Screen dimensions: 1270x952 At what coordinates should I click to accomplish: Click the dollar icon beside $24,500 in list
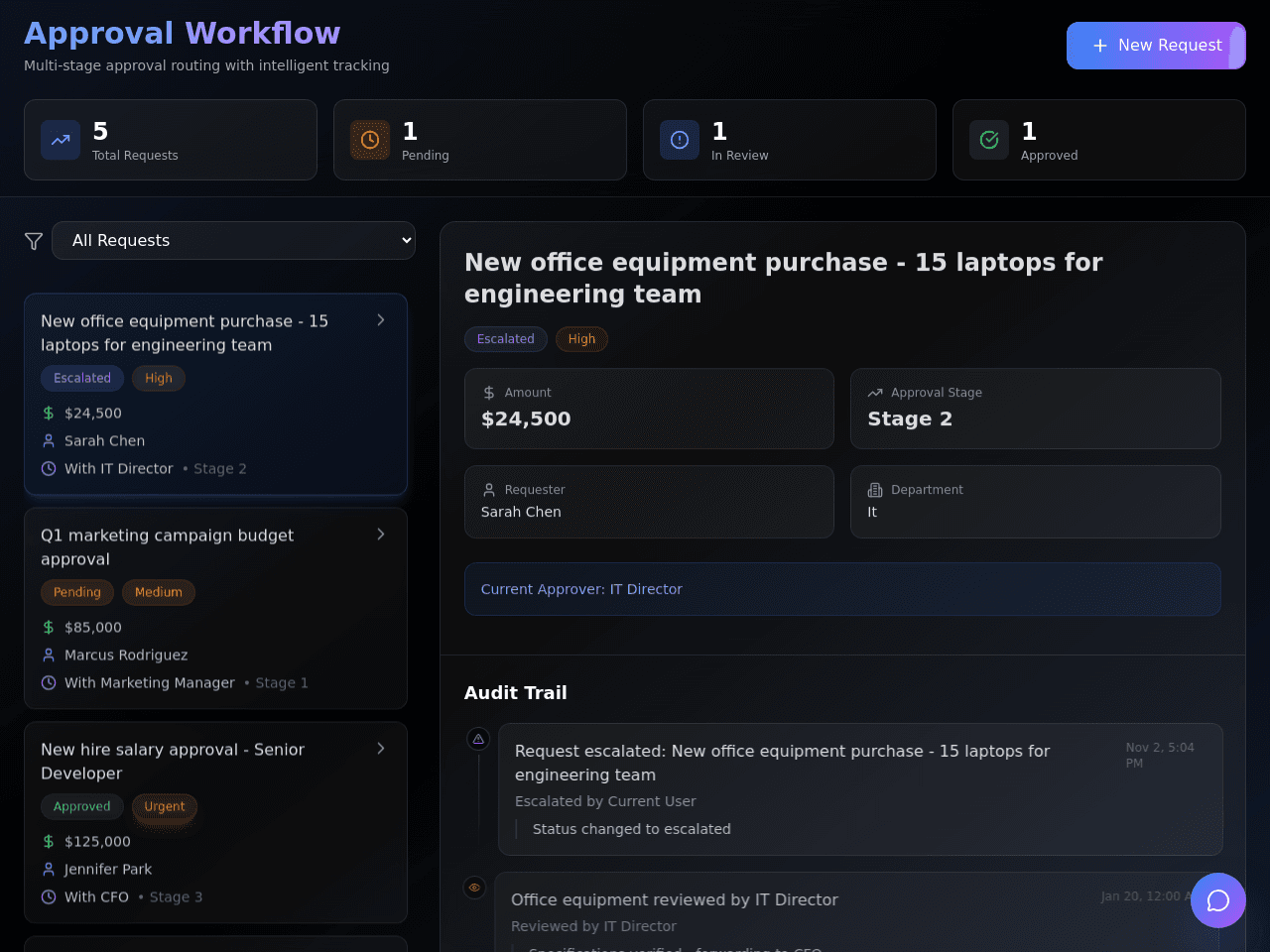pyautogui.click(x=49, y=414)
